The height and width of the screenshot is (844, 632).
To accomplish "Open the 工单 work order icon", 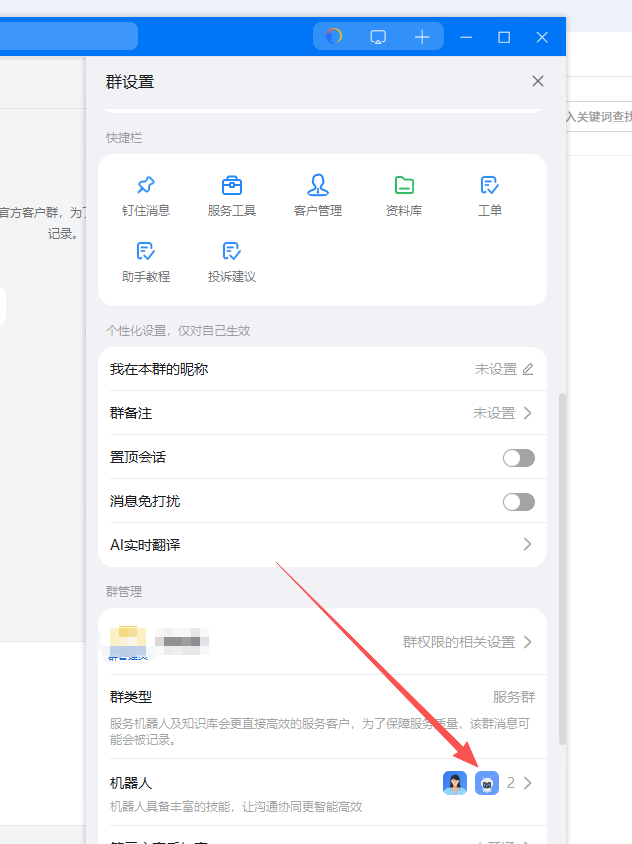I will tap(490, 186).
